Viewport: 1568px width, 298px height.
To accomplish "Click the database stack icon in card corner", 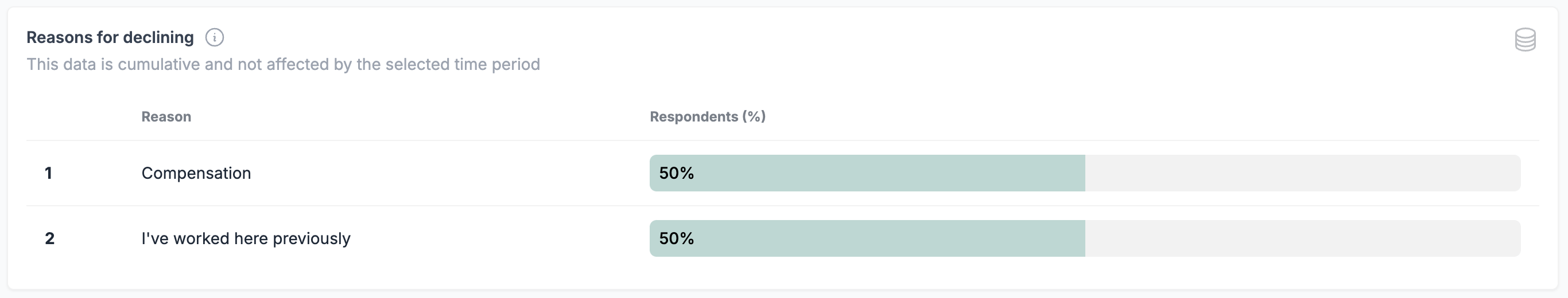I will (x=1525, y=40).
